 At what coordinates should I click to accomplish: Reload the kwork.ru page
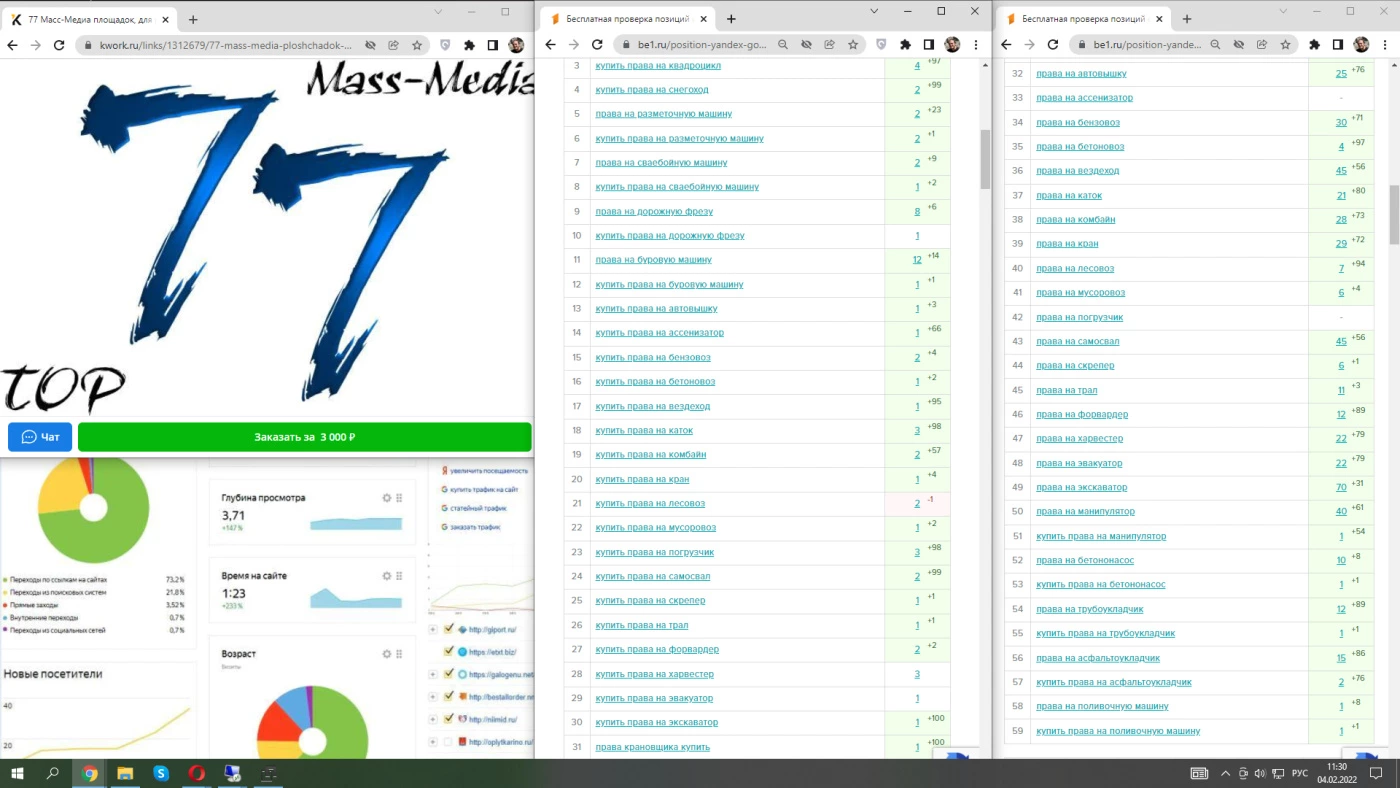click(59, 45)
